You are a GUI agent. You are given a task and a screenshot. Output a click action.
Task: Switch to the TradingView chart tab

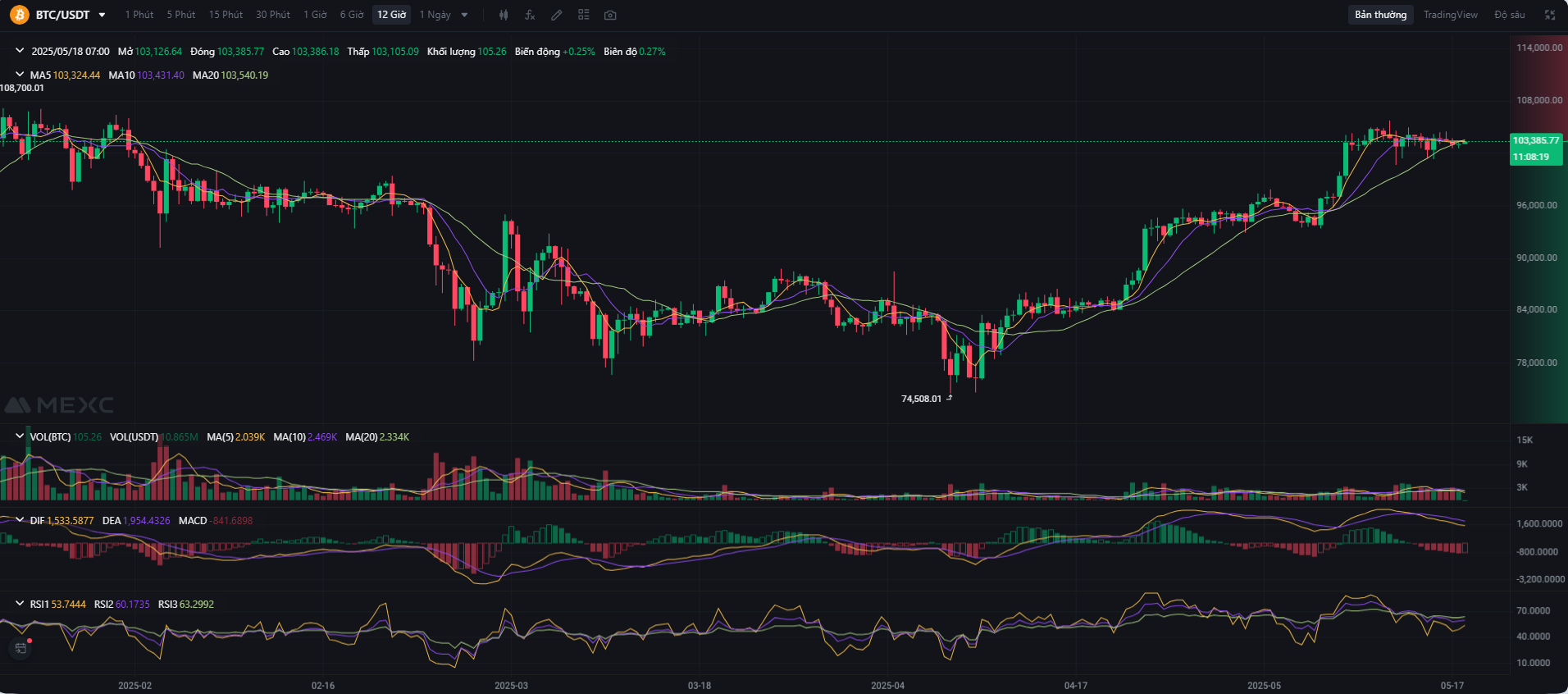tap(1450, 15)
